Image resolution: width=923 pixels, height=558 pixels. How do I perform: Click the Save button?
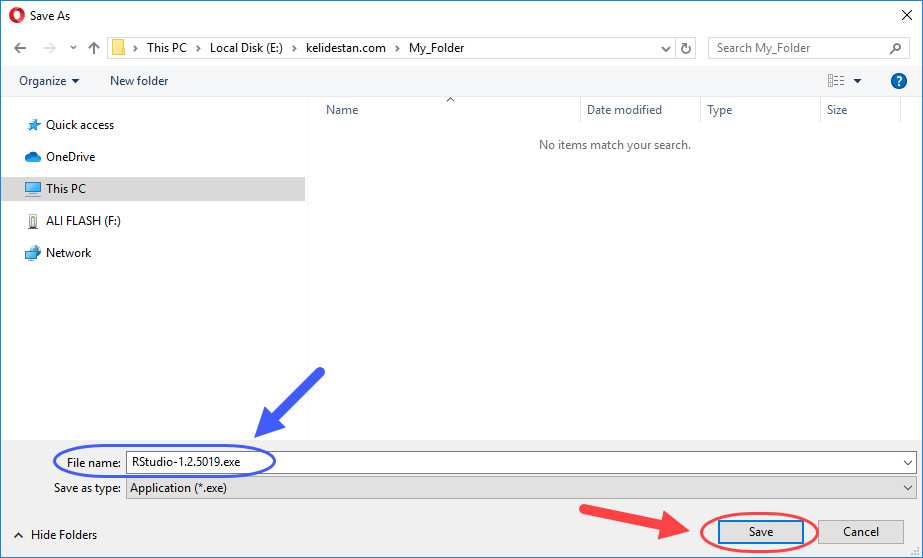click(761, 532)
